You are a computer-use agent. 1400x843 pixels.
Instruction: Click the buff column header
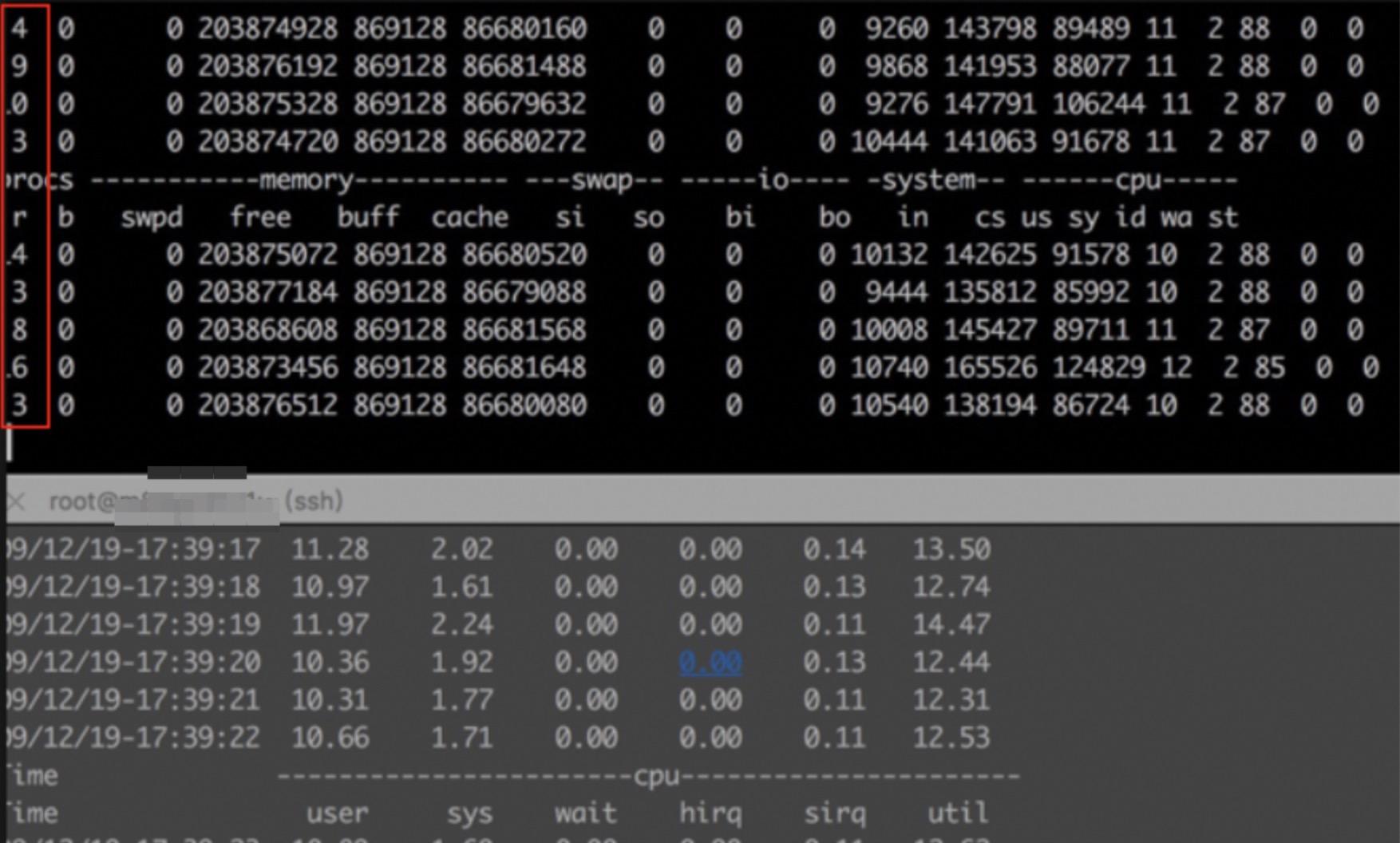coord(371,216)
